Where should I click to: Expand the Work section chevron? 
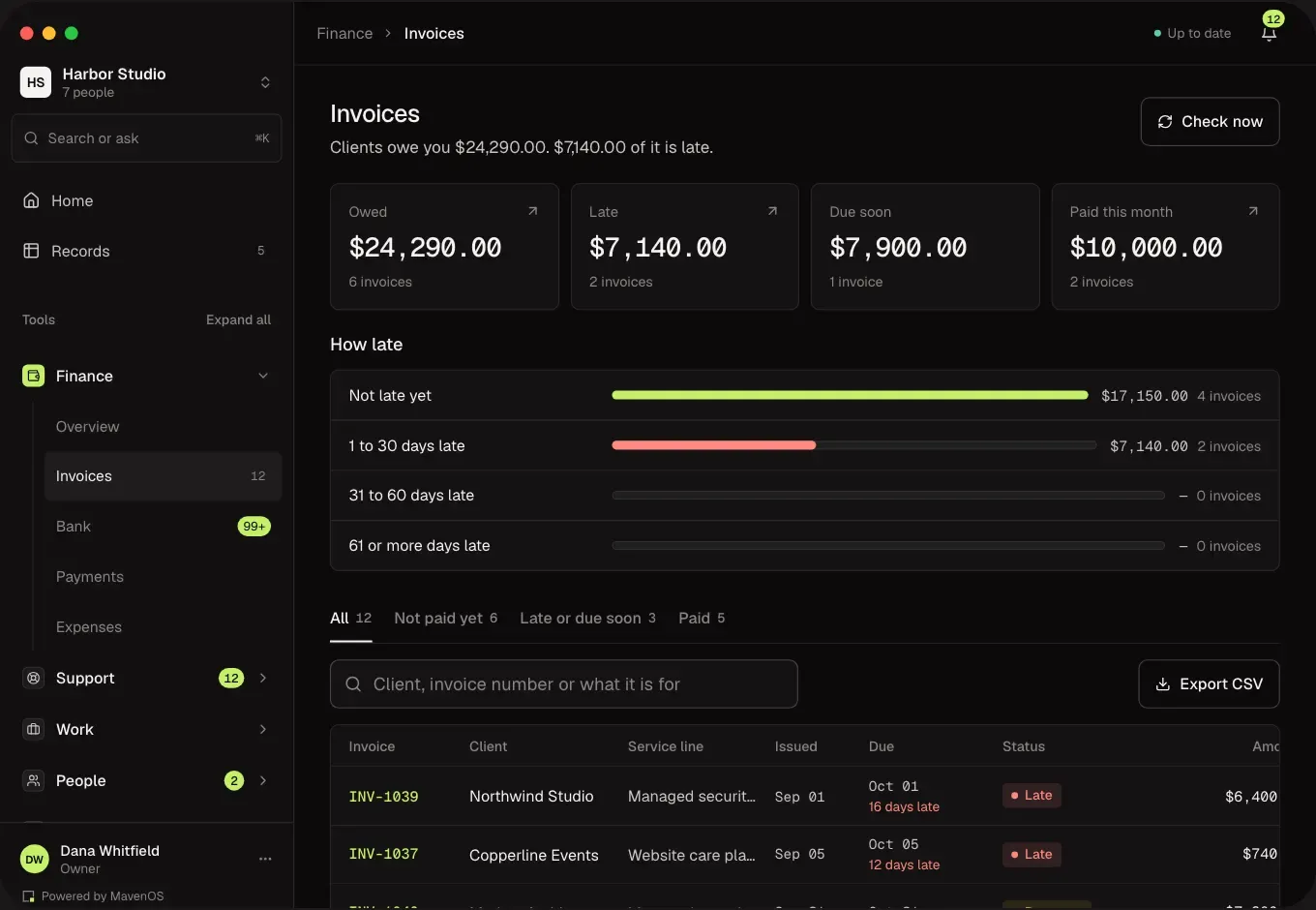263,729
